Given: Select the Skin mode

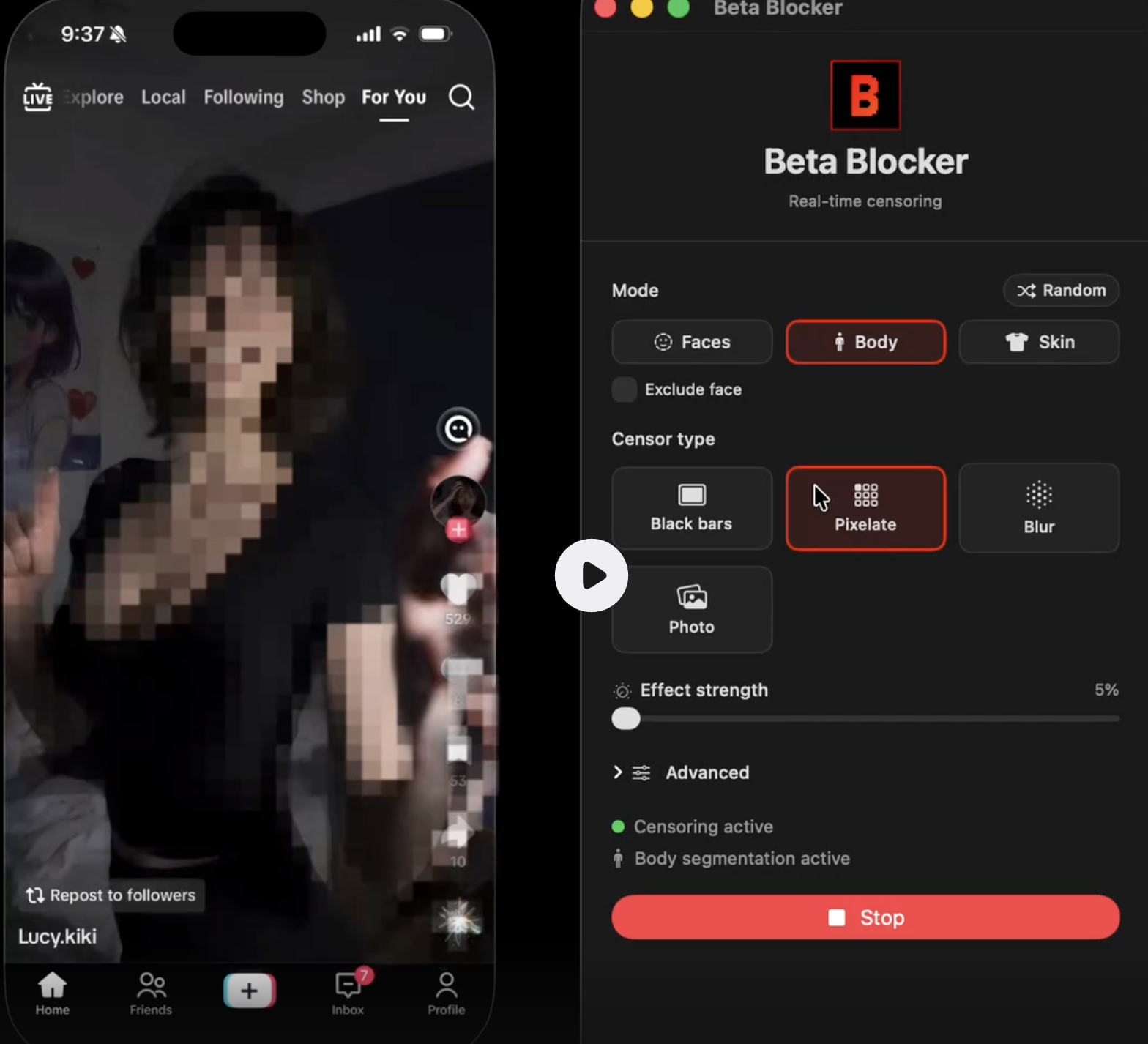Looking at the screenshot, I should coord(1039,342).
